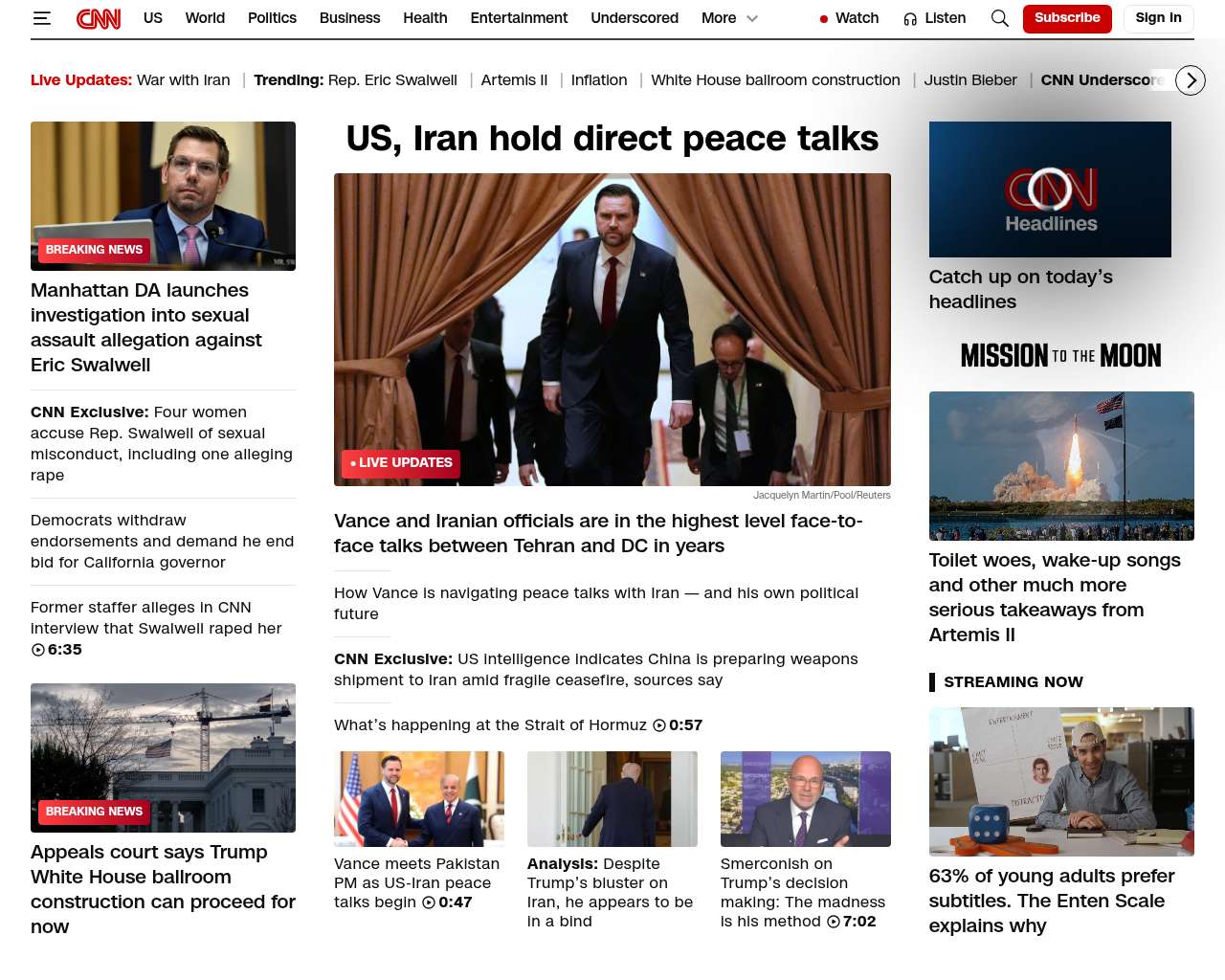The image size is (1225, 980).
Task: Play the Smerconish 7:02 video
Action: [834, 922]
